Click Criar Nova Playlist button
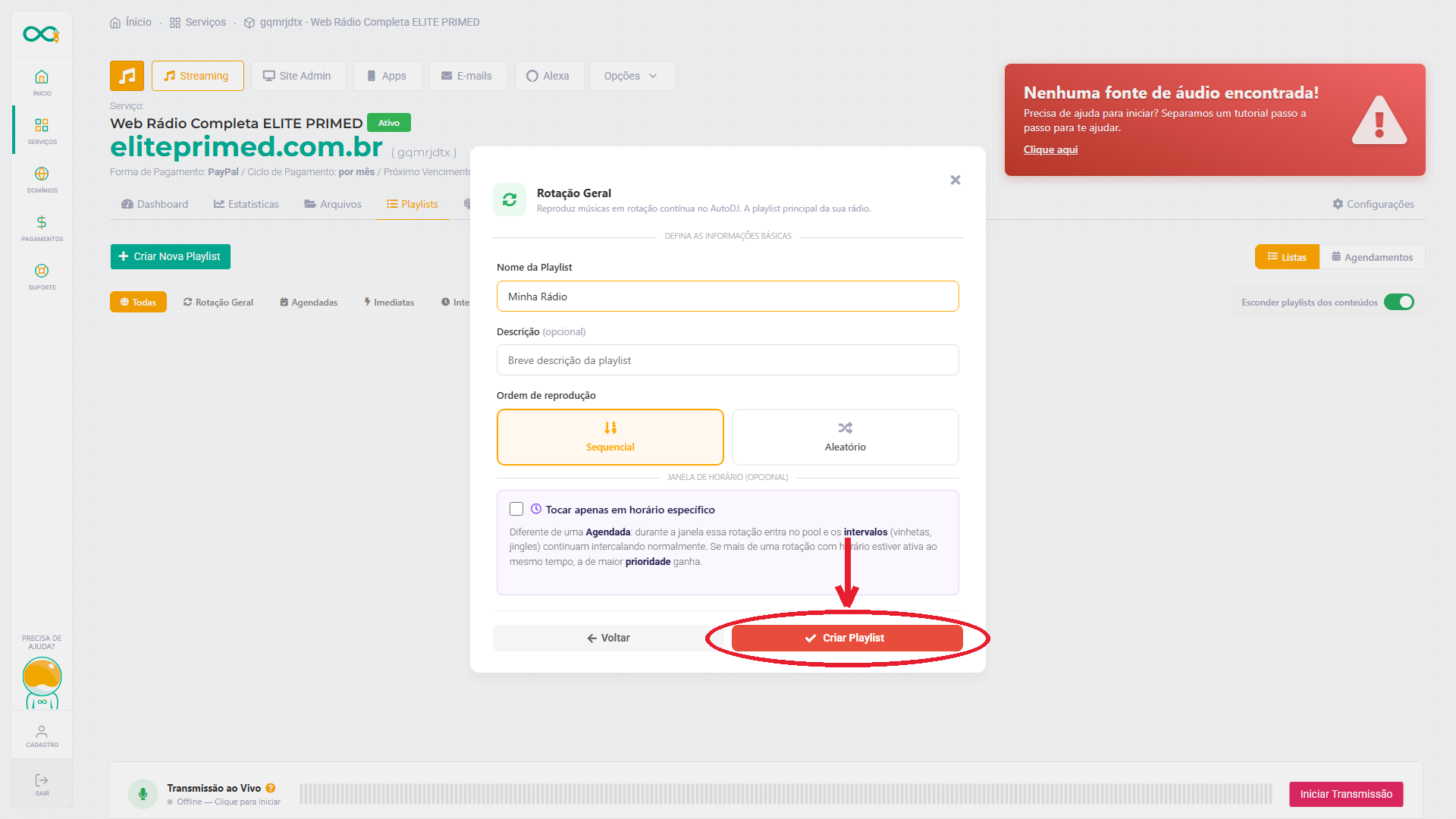The width and height of the screenshot is (1456, 819). coord(171,256)
